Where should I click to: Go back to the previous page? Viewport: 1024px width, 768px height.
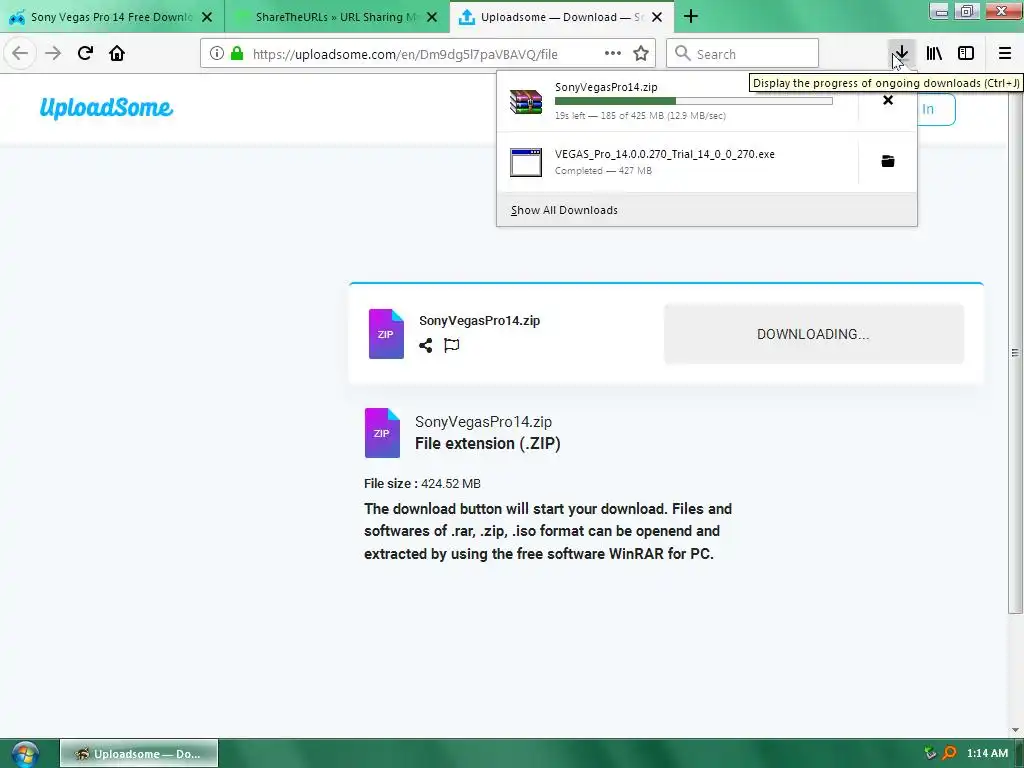click(x=20, y=54)
